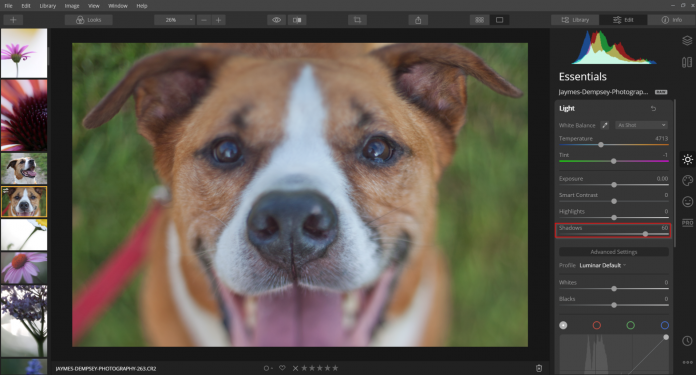Open the Image menu
This screenshot has width=696, height=375.
[72, 6]
